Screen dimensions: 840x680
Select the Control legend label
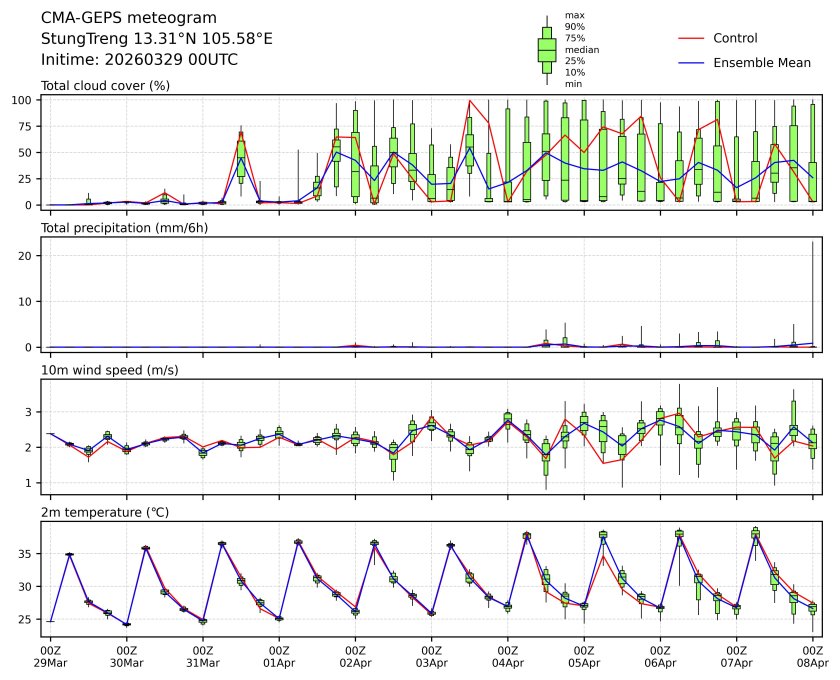click(x=735, y=38)
